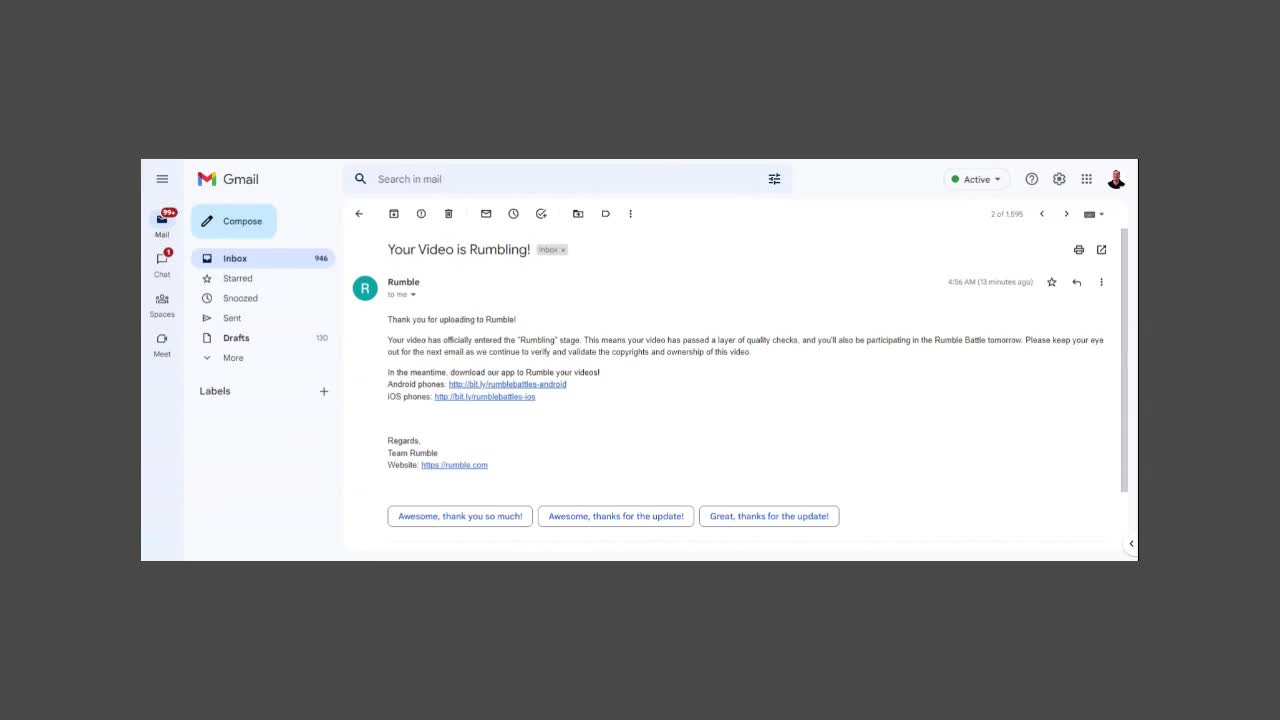Remove the Inbox label from email
Image resolution: width=1280 pixels, height=720 pixels.
(563, 250)
